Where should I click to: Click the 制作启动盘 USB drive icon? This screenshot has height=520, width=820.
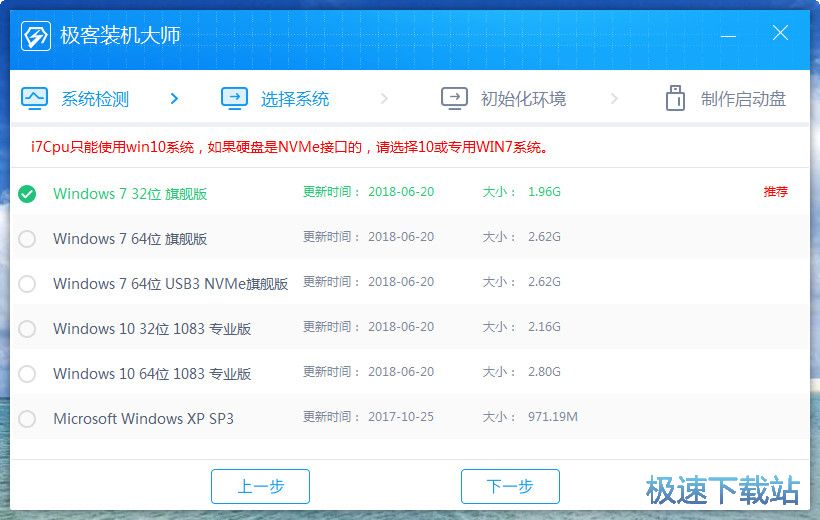675,98
